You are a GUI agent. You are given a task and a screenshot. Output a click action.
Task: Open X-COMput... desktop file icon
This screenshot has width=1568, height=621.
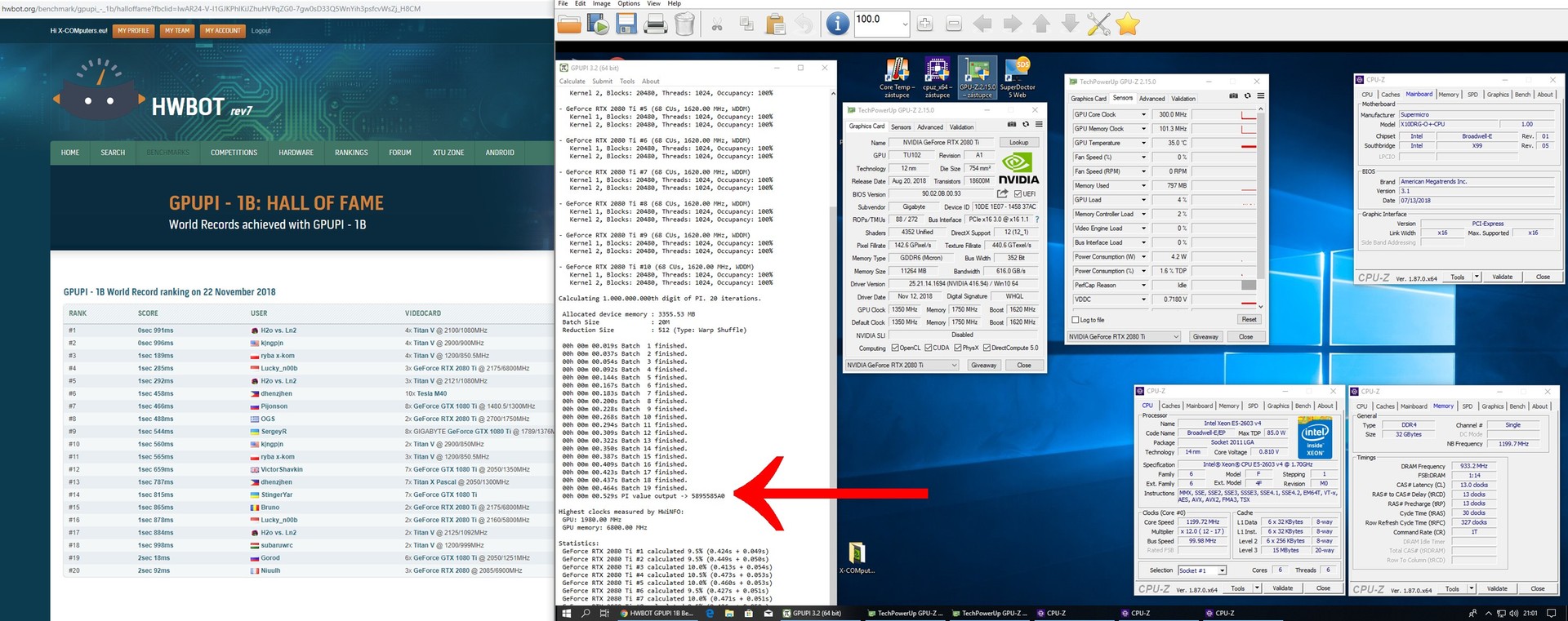pyautogui.click(x=857, y=558)
